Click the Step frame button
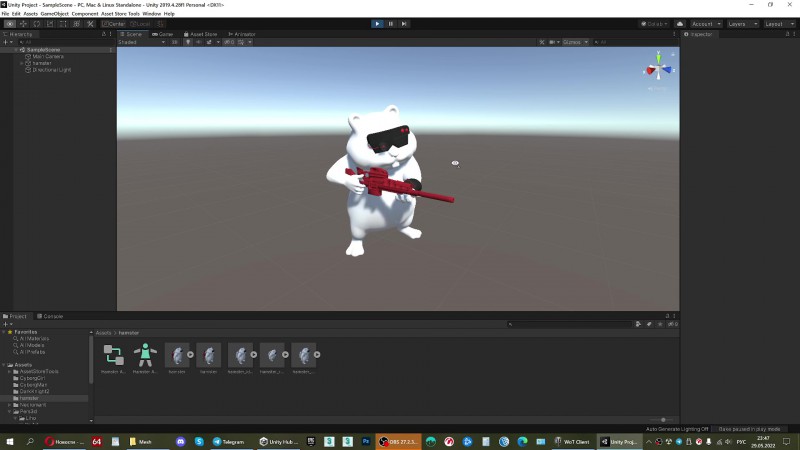 [x=404, y=24]
